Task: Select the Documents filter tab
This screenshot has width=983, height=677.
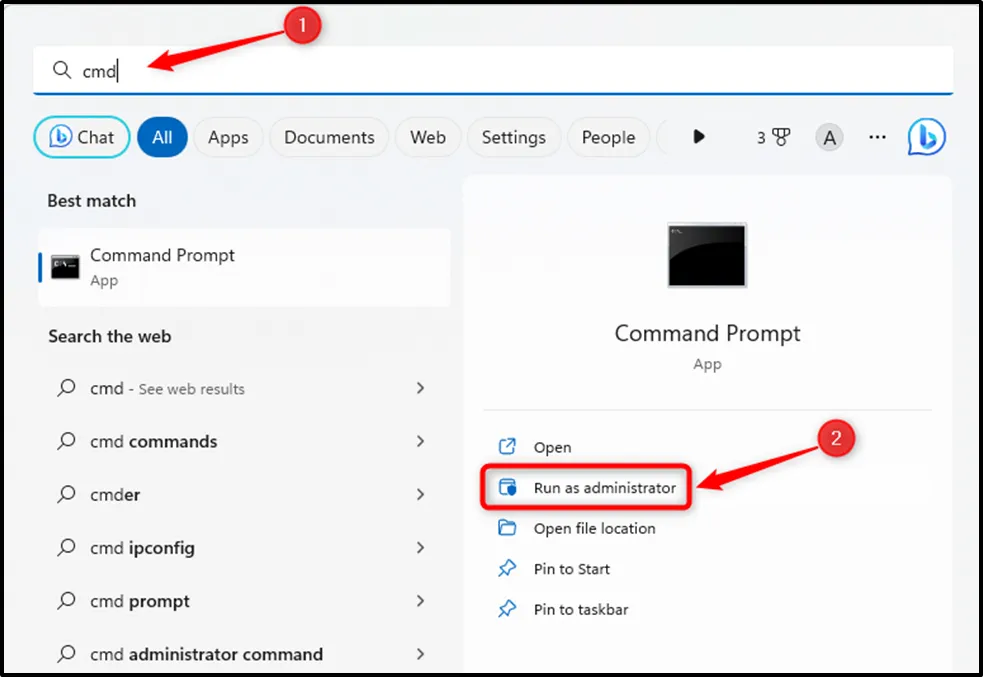Action: tap(329, 138)
